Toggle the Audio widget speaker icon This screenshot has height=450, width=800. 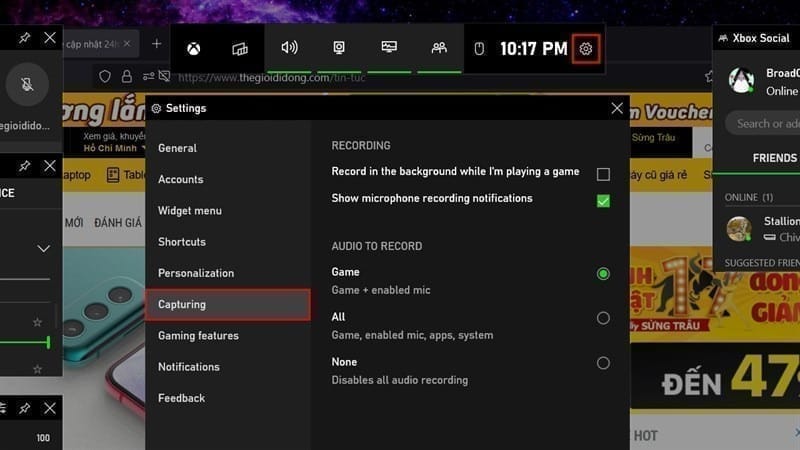pyautogui.click(x=289, y=48)
